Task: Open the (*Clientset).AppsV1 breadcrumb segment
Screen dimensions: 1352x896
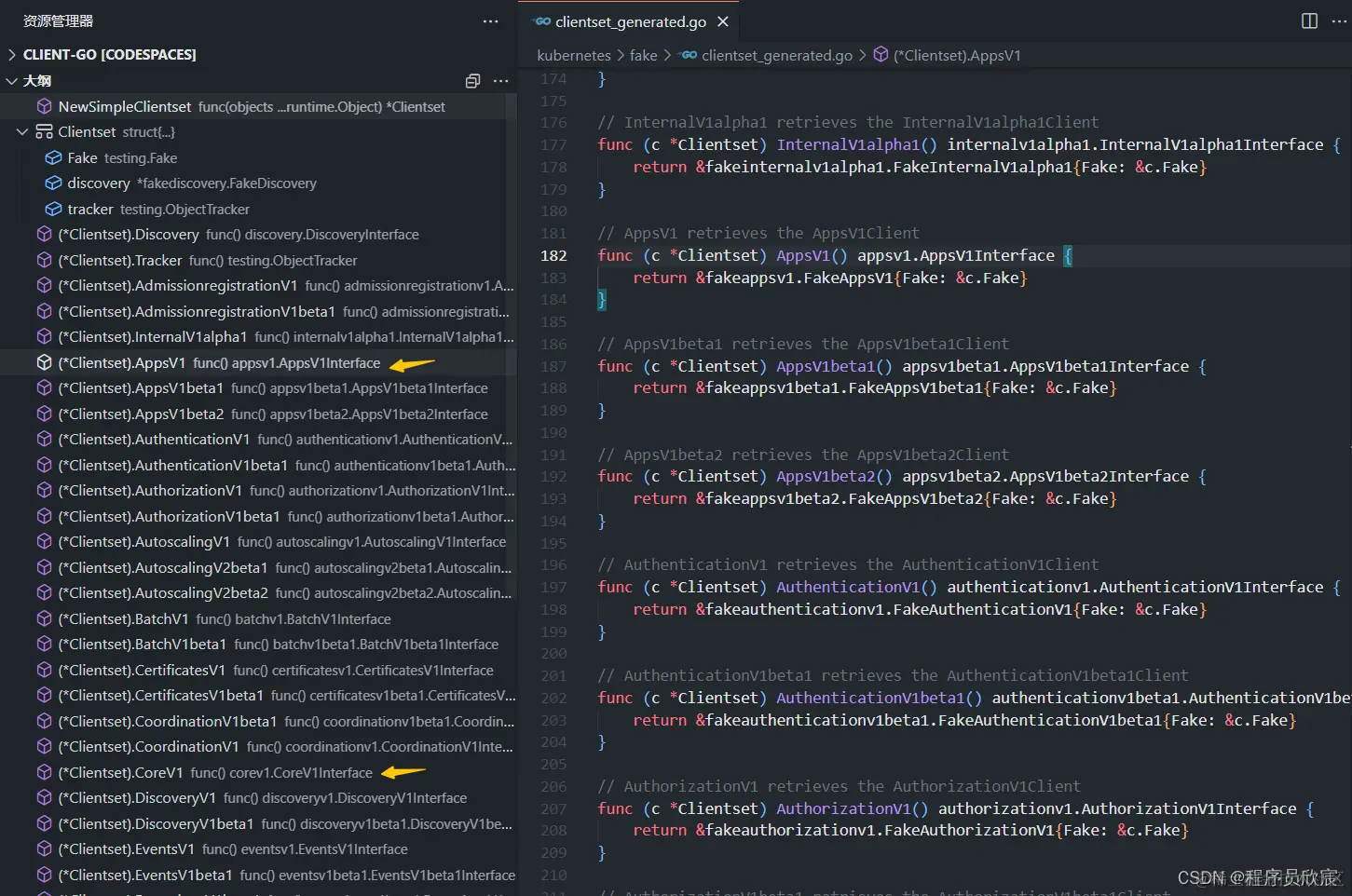Action: pos(957,56)
